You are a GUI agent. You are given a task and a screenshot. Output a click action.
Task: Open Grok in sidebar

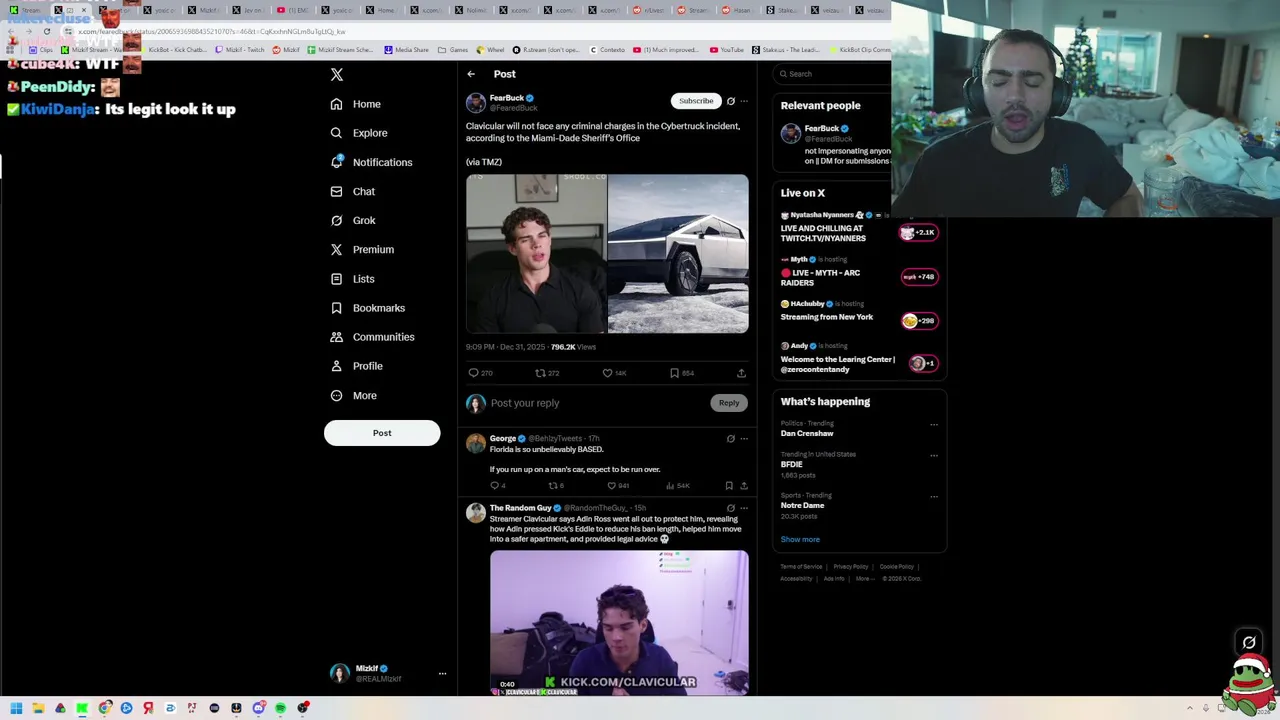pos(353,220)
